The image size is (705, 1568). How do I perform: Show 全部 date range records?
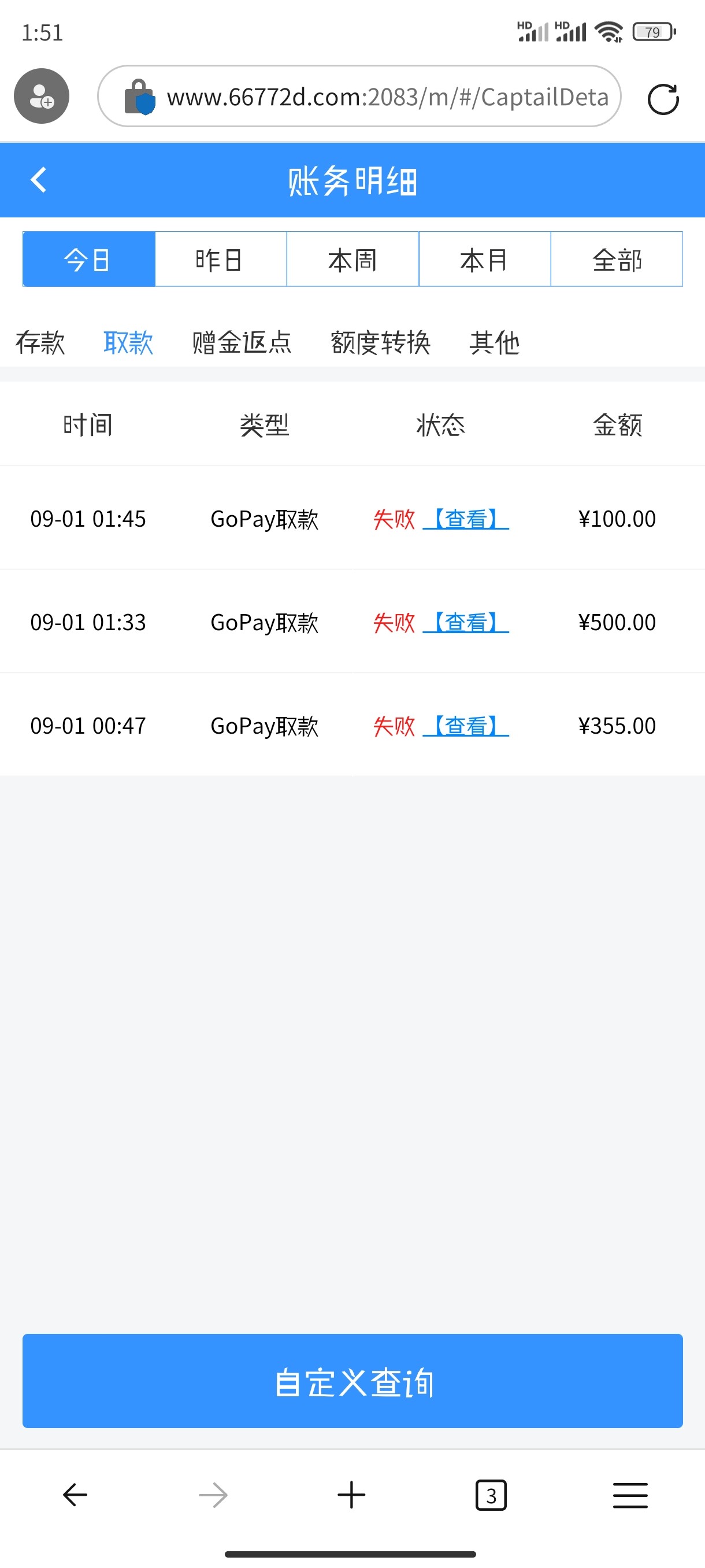(616, 259)
